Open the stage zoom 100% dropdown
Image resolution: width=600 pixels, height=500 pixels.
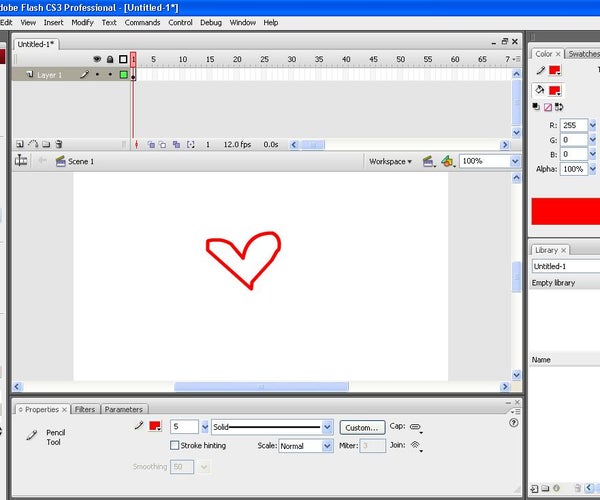515,161
